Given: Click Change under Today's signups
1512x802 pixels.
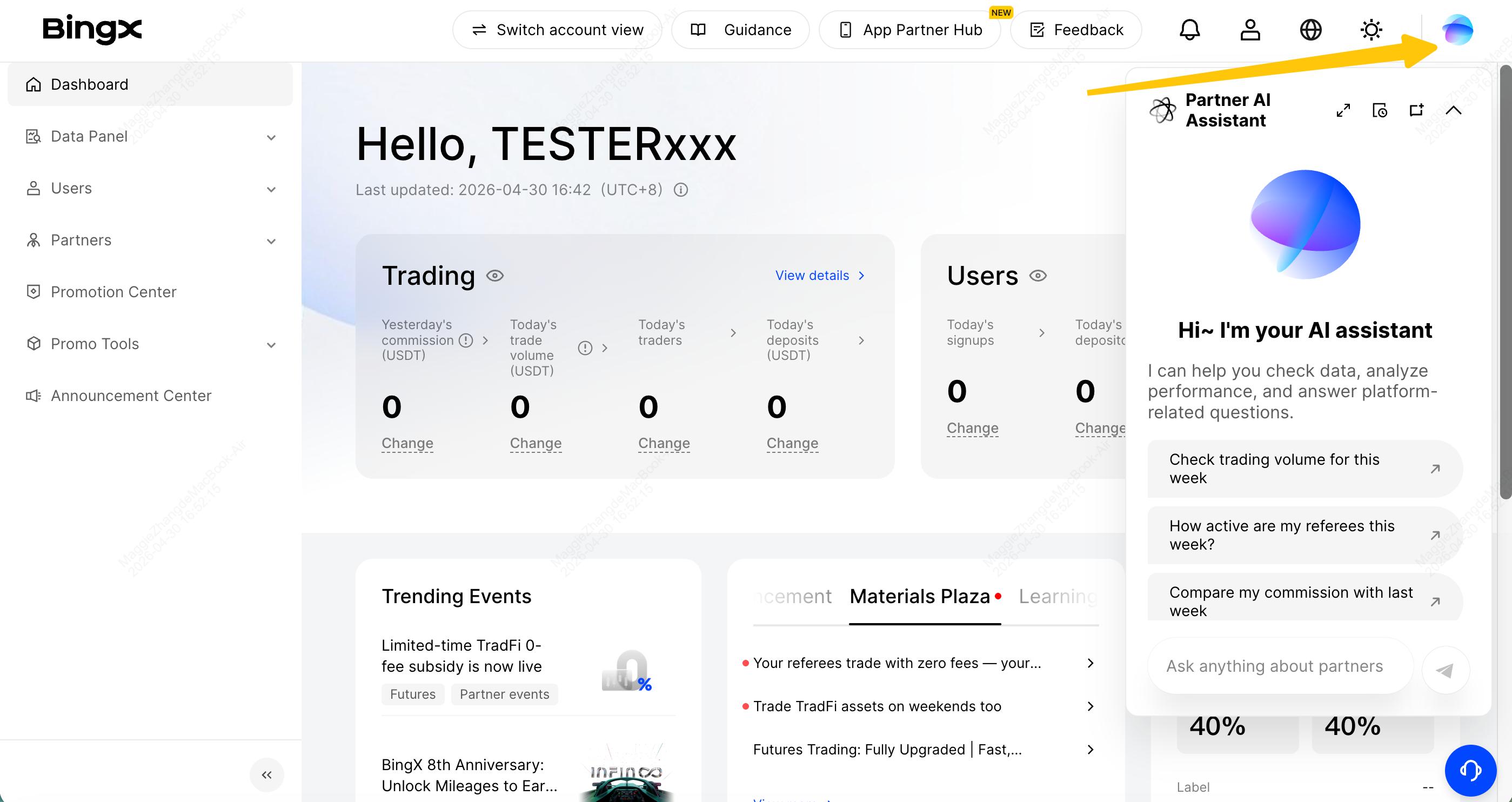Looking at the screenshot, I should coord(973,428).
